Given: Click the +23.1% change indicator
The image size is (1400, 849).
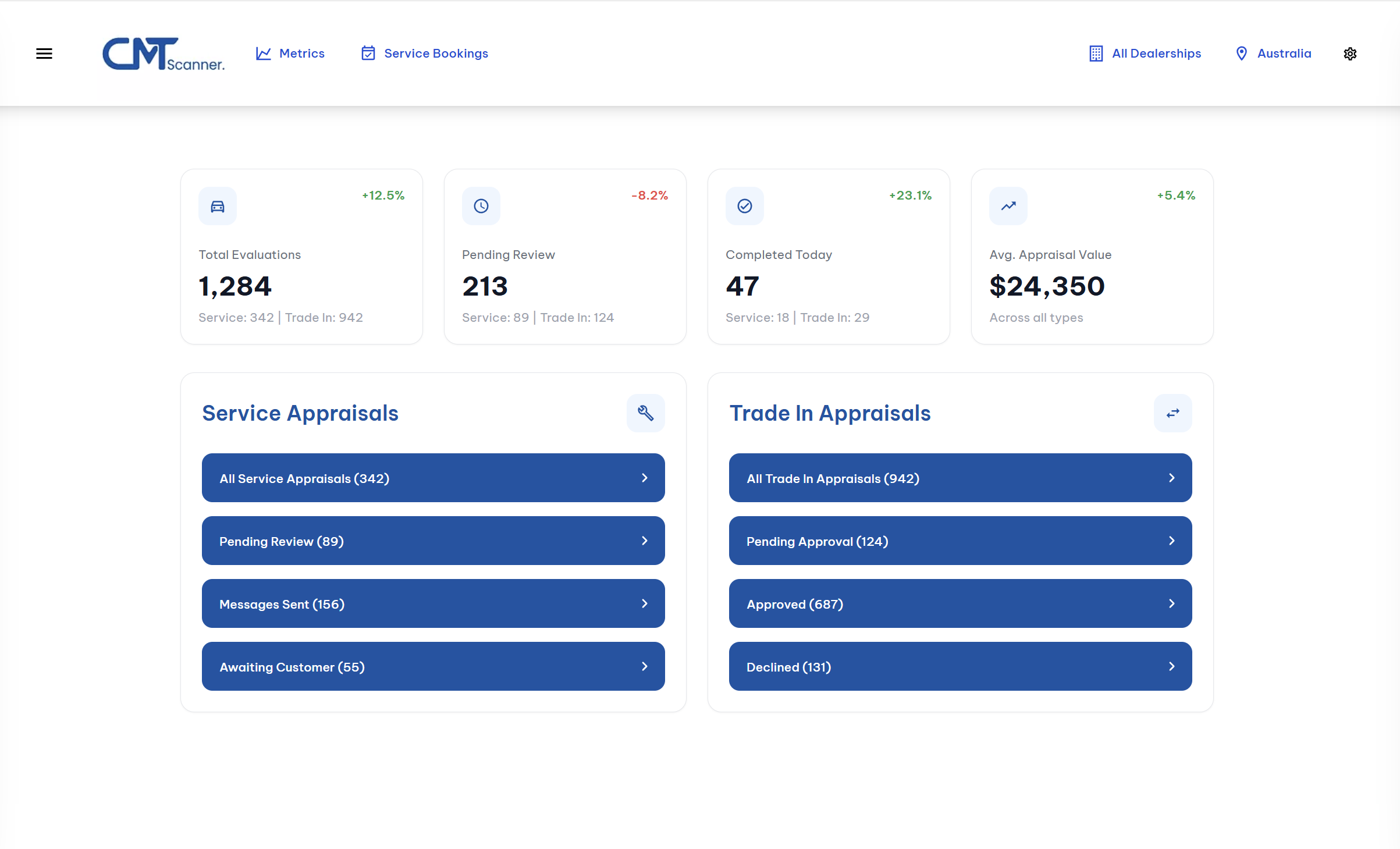Looking at the screenshot, I should click(910, 196).
